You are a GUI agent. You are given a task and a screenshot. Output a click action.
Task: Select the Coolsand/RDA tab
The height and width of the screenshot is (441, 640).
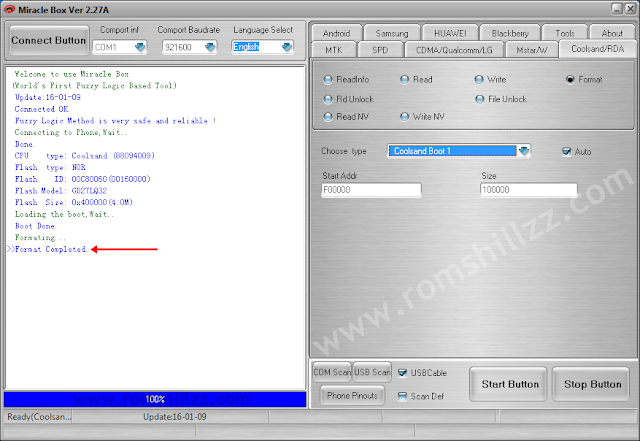click(x=598, y=49)
